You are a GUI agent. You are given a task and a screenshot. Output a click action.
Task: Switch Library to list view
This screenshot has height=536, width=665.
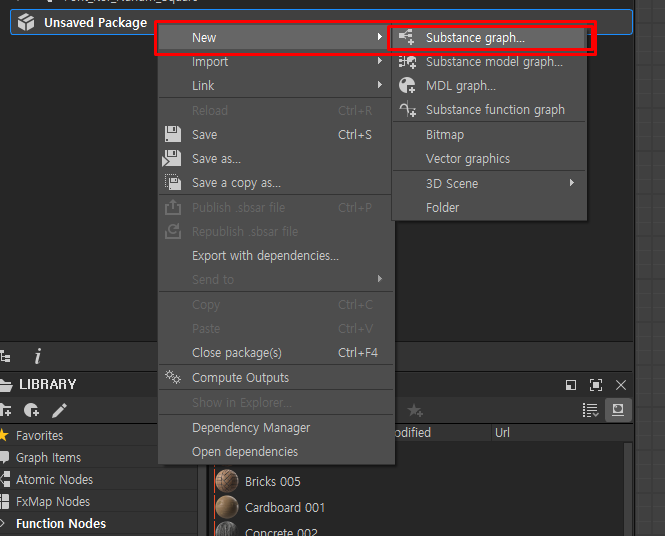(590, 410)
